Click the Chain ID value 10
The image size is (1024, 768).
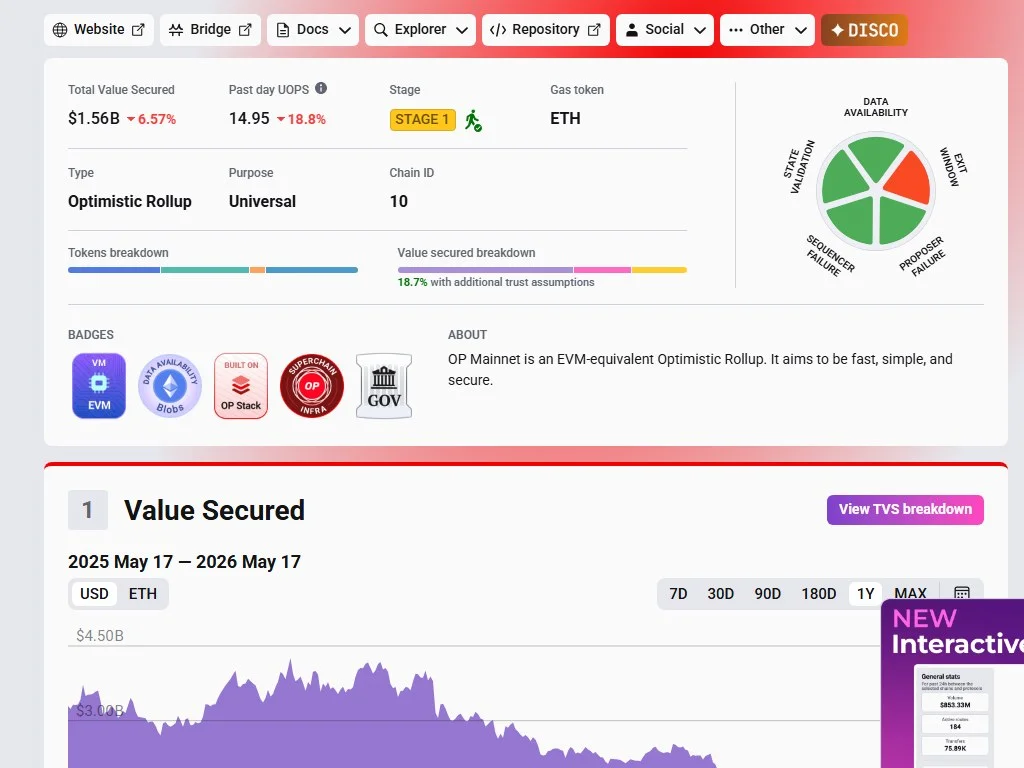tap(398, 201)
